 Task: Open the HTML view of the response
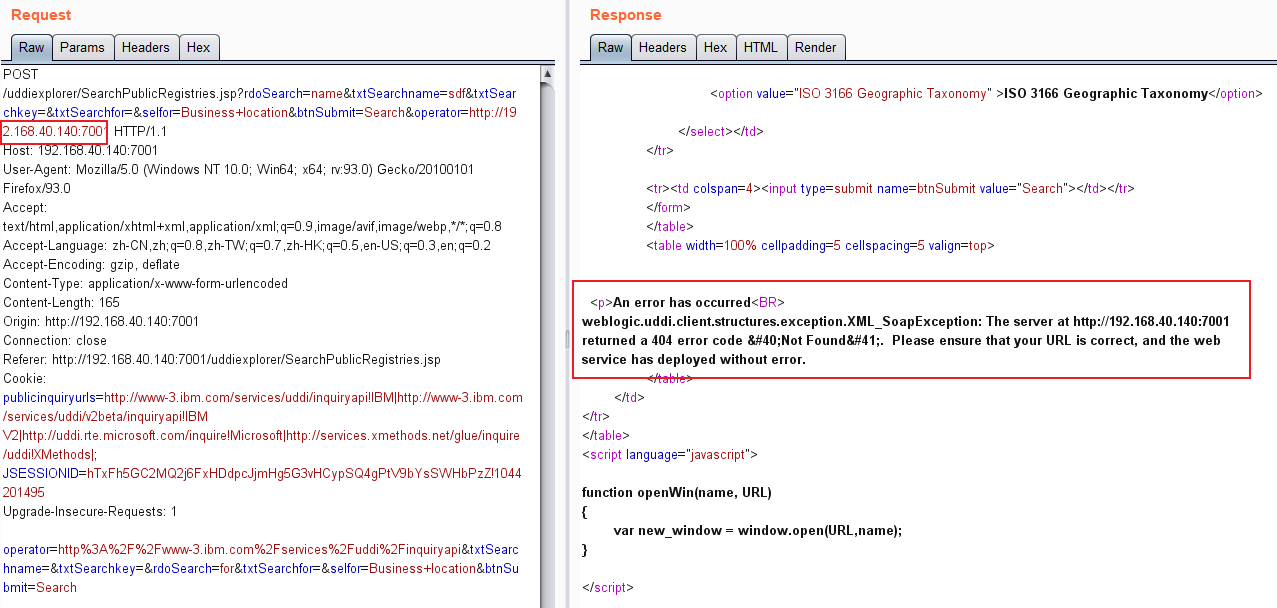pyautogui.click(x=761, y=47)
